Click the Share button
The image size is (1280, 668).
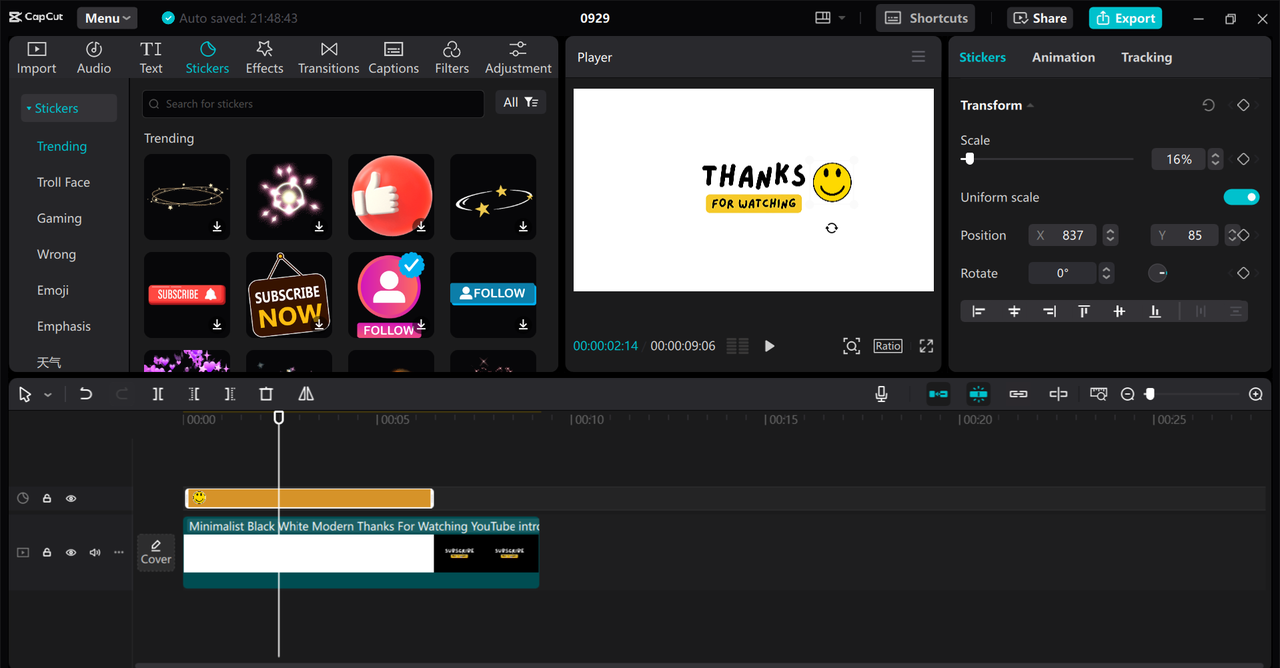[1040, 18]
